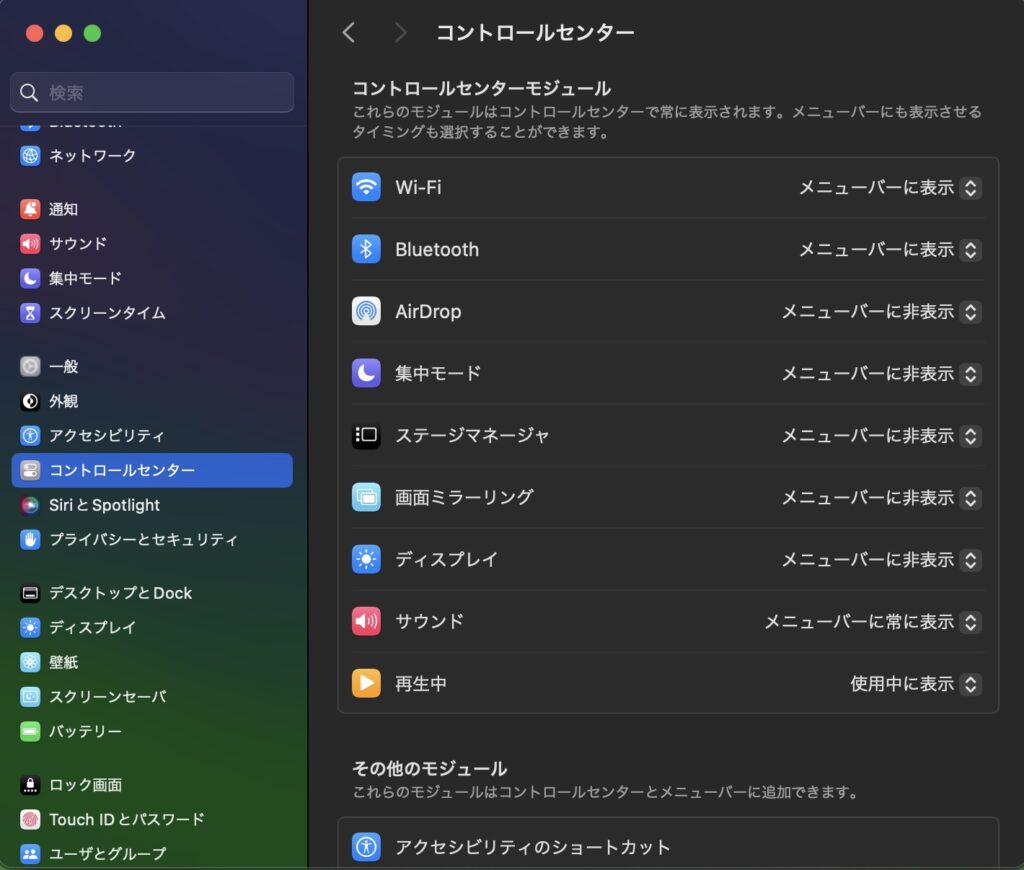The height and width of the screenshot is (870, 1024).
Task: Click the AirDrop module icon
Action: pos(366,311)
